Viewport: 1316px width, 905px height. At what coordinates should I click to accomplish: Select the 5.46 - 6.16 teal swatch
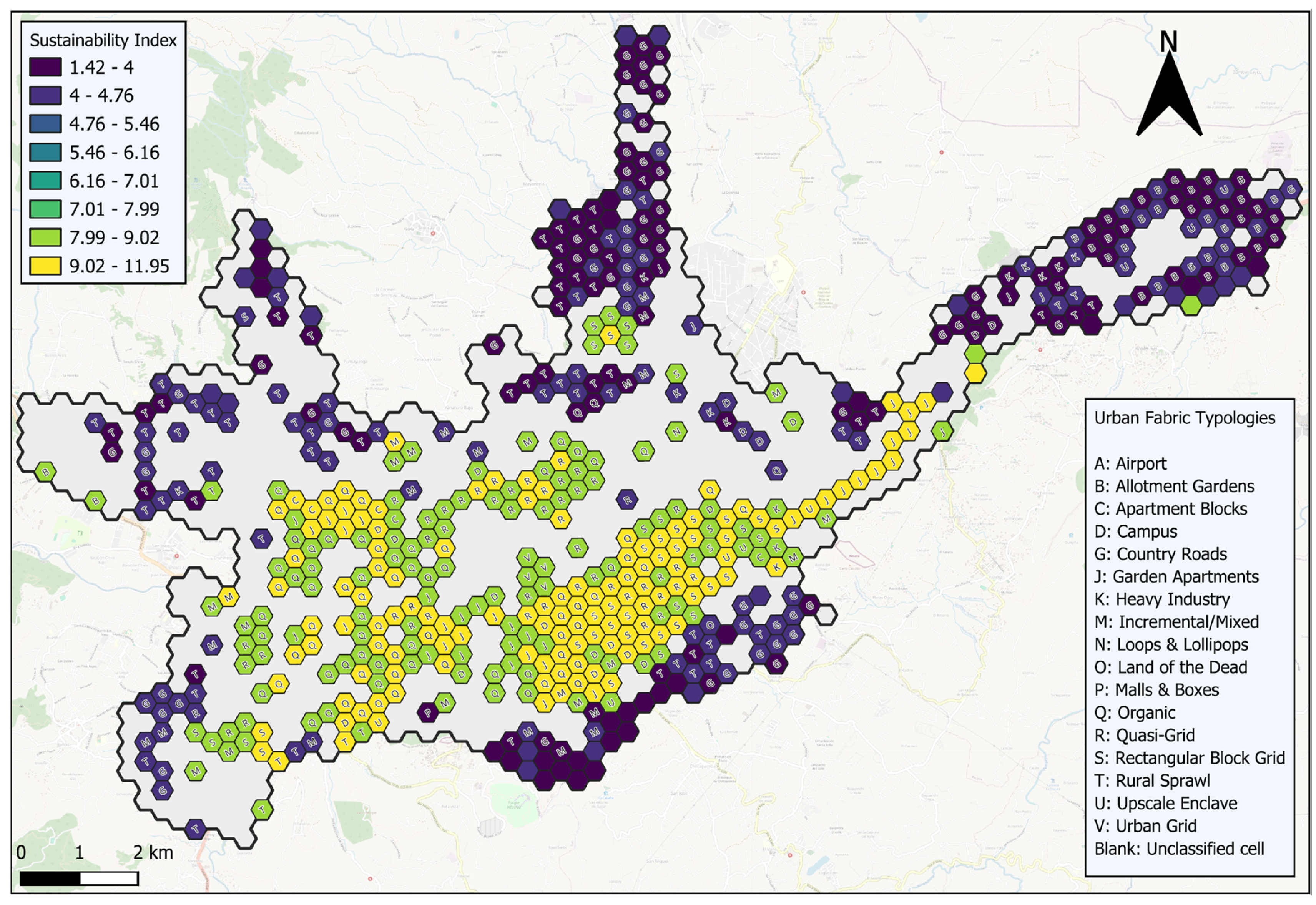(45, 152)
